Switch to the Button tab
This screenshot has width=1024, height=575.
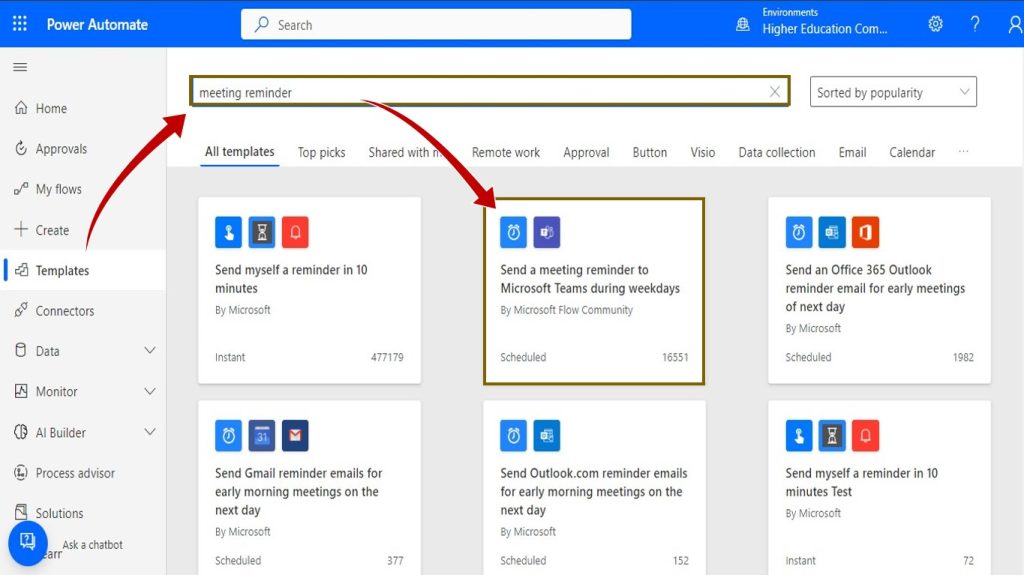(650, 152)
